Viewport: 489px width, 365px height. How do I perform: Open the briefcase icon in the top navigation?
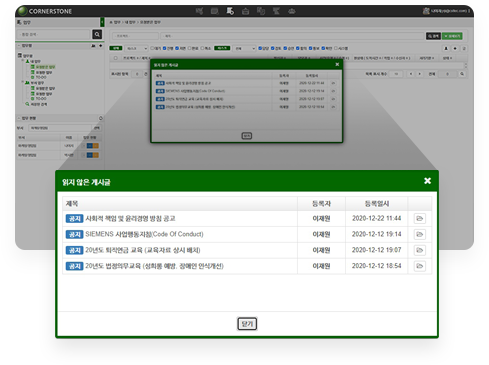245,11
